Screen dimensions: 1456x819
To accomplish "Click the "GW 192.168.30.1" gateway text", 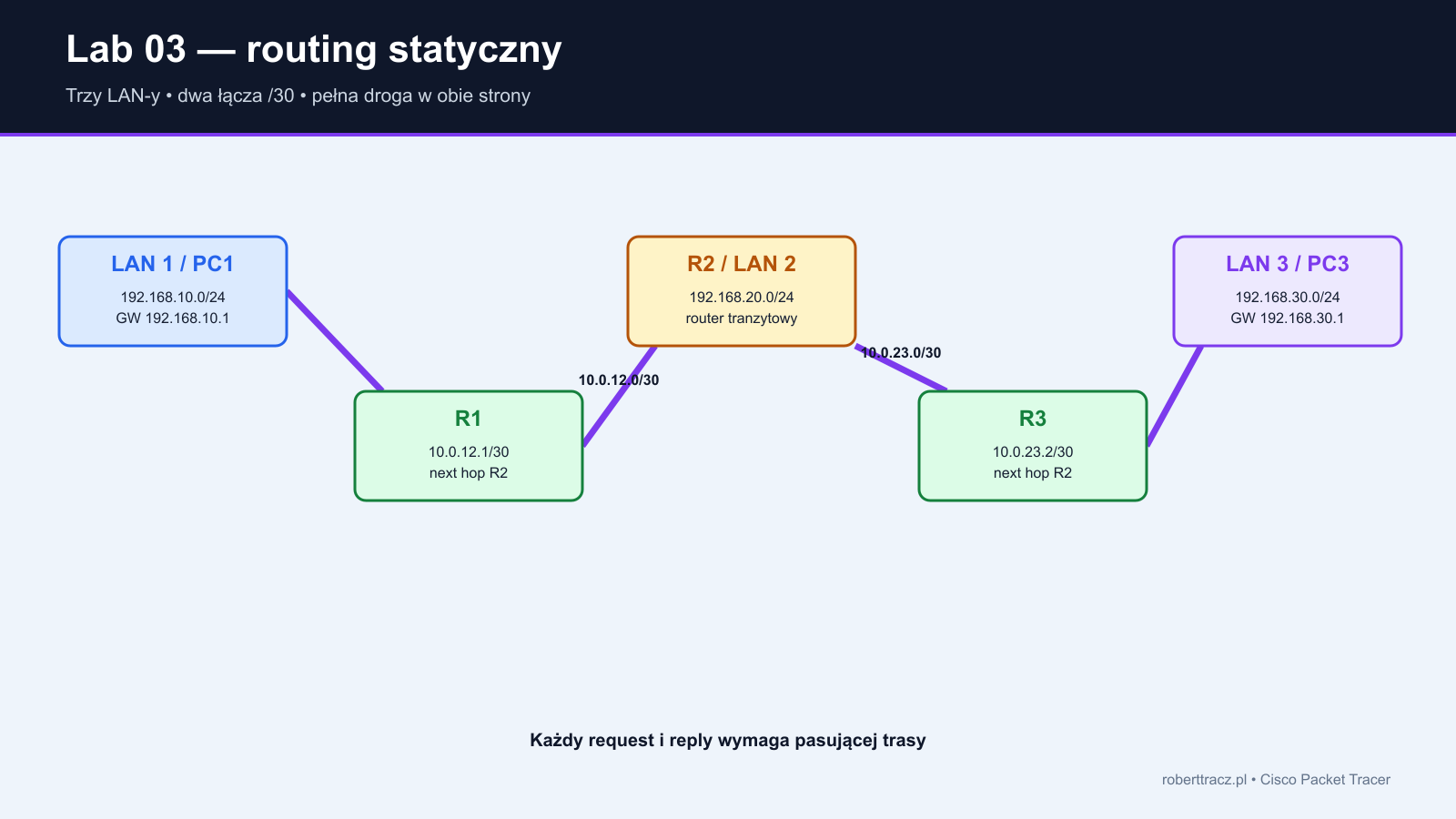I will tap(1288, 318).
